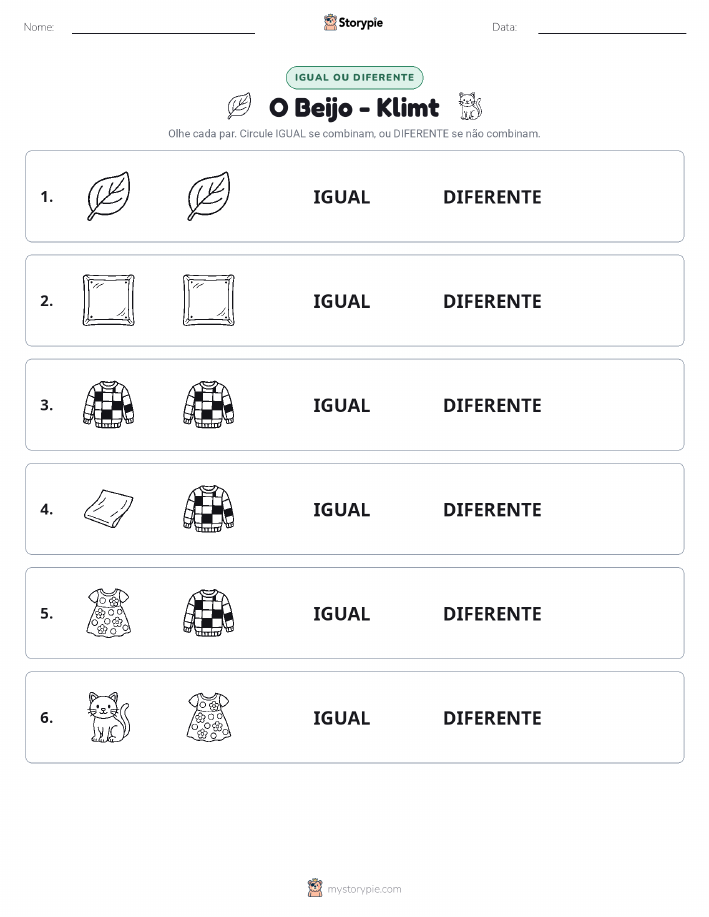Image resolution: width=709 pixels, height=917 pixels.
Task: Click the IGUAL OU DIFERENTE badge
Action: click(354, 77)
